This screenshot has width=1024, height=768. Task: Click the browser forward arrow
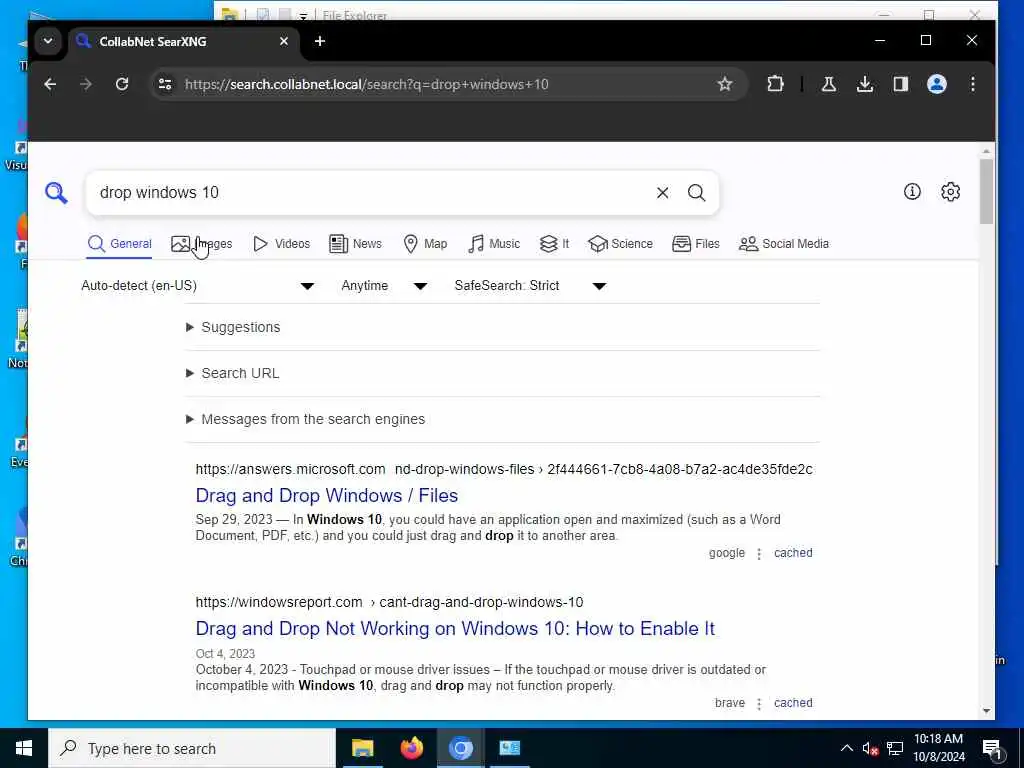tap(86, 84)
